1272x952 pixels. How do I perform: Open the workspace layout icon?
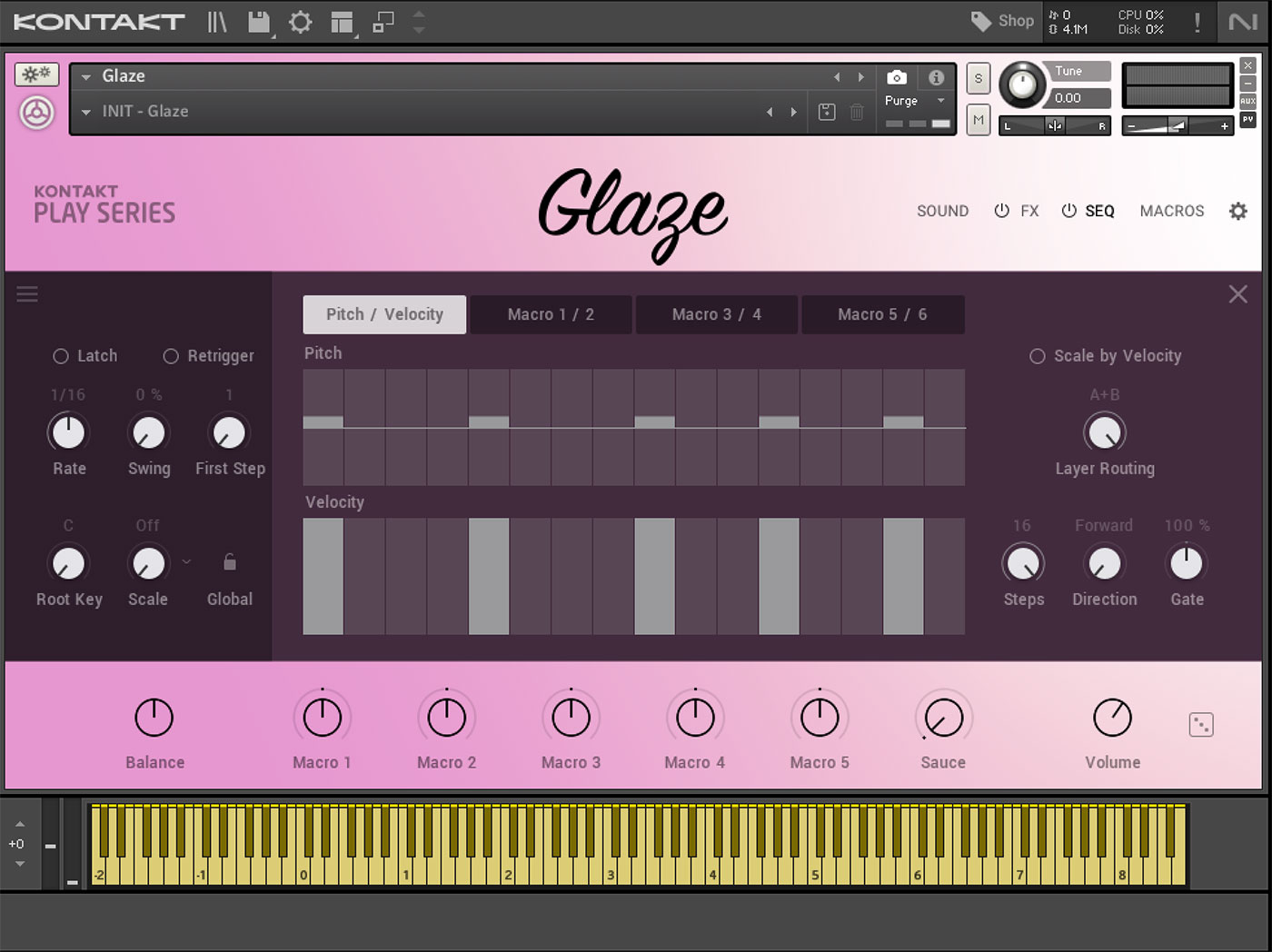[342, 22]
